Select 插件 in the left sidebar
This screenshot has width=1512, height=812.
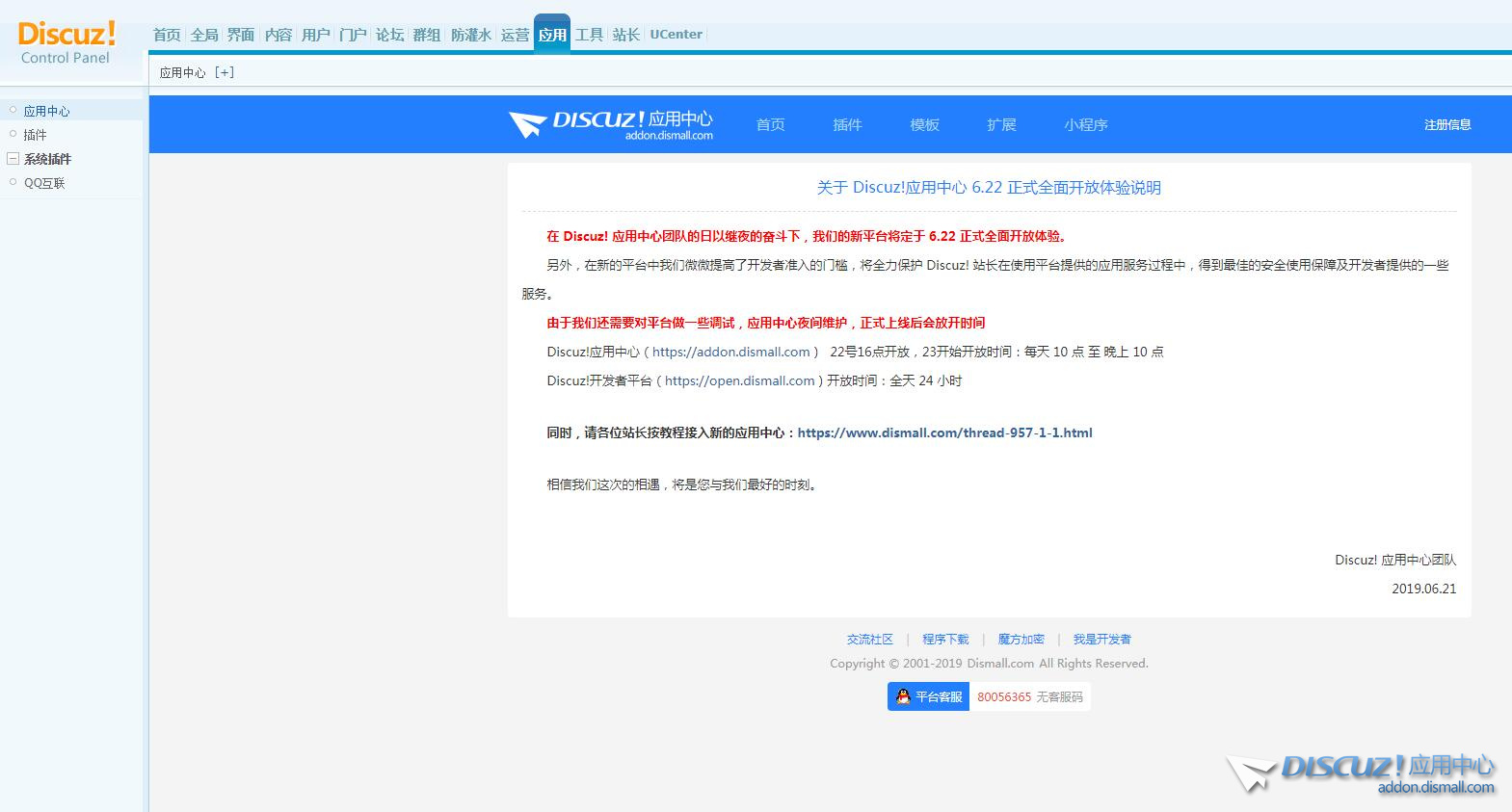tap(36, 135)
